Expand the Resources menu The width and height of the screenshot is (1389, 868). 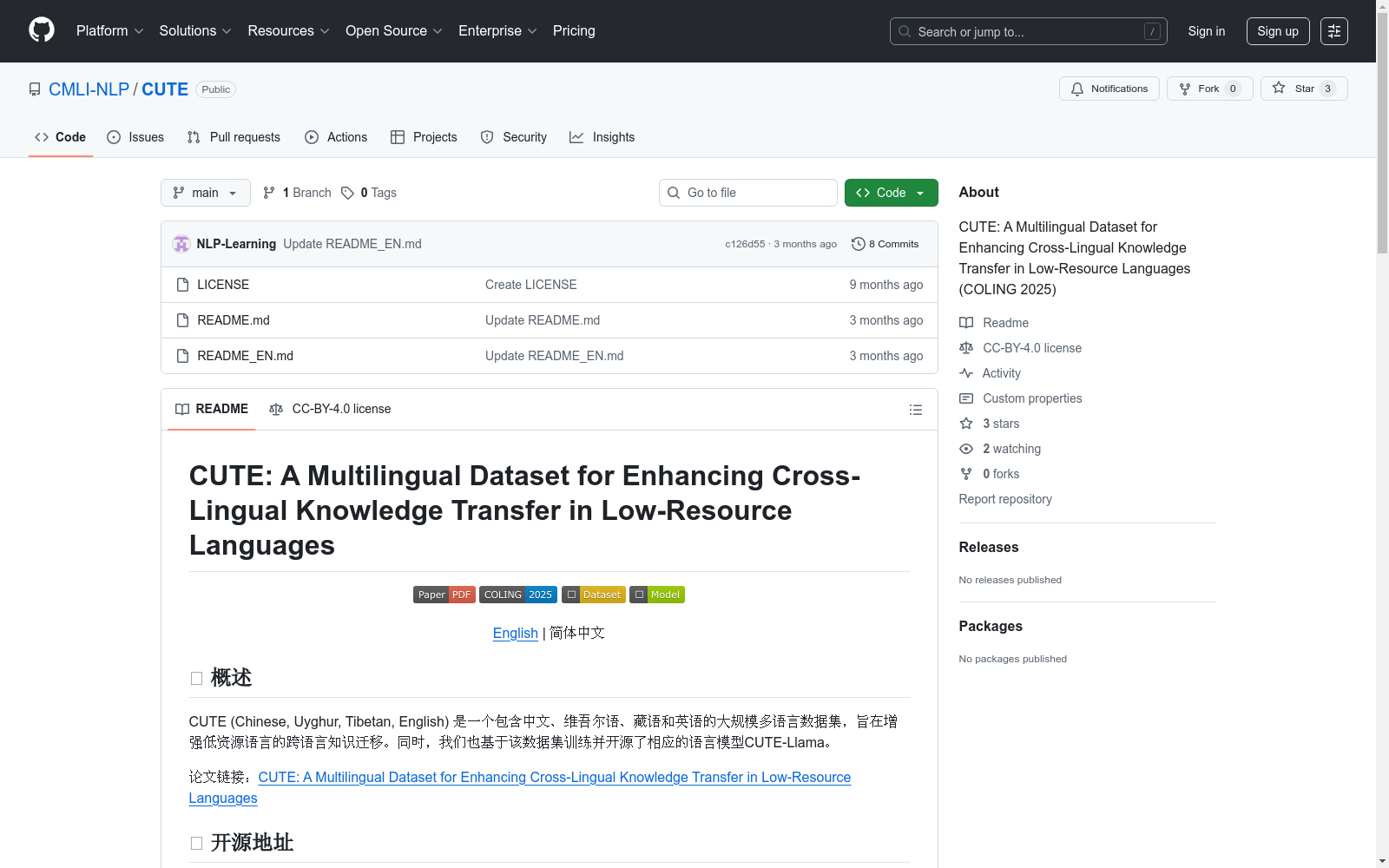click(x=288, y=31)
